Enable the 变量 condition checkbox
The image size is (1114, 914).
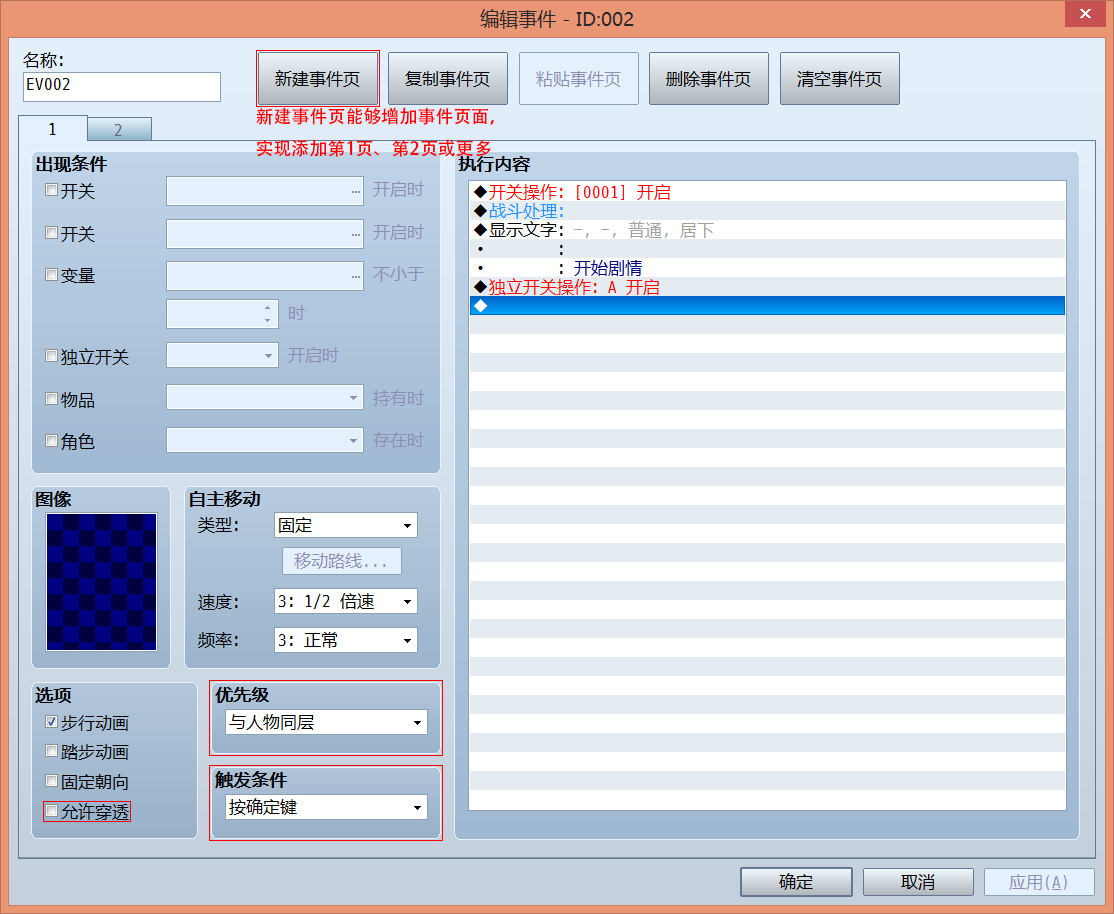coord(51,274)
